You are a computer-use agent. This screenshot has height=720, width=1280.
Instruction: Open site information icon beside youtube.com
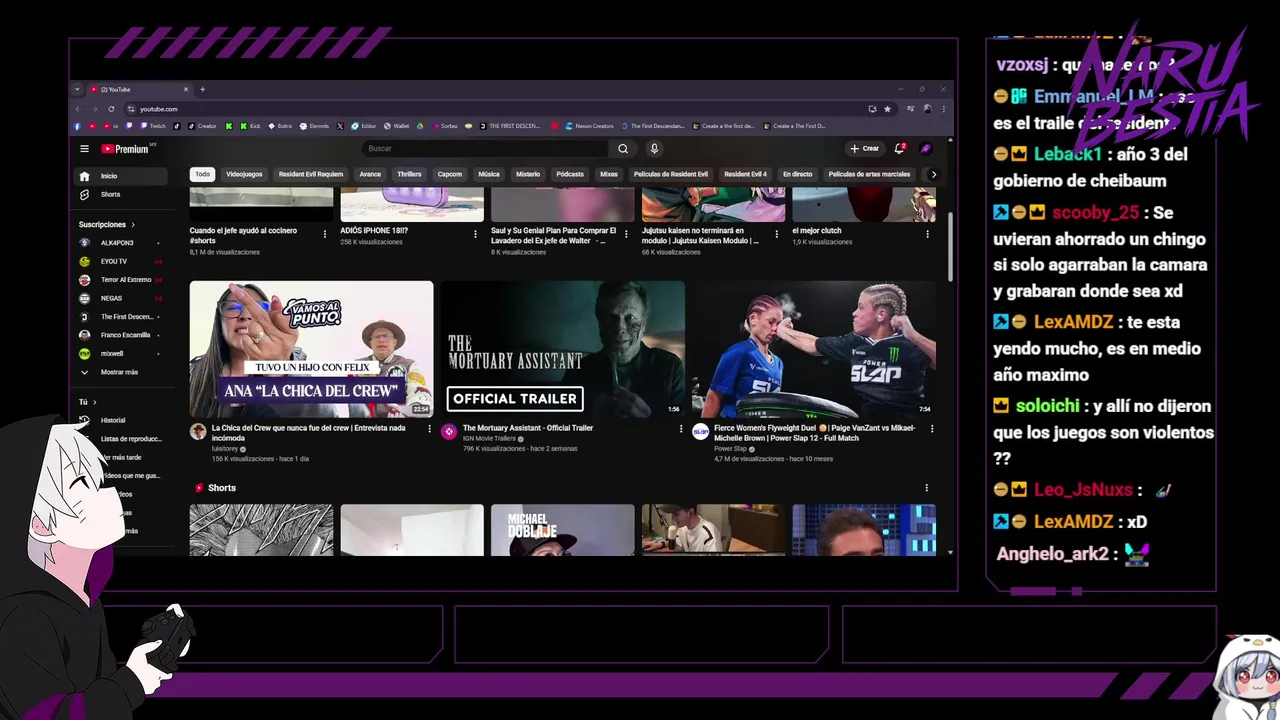tap(131, 108)
